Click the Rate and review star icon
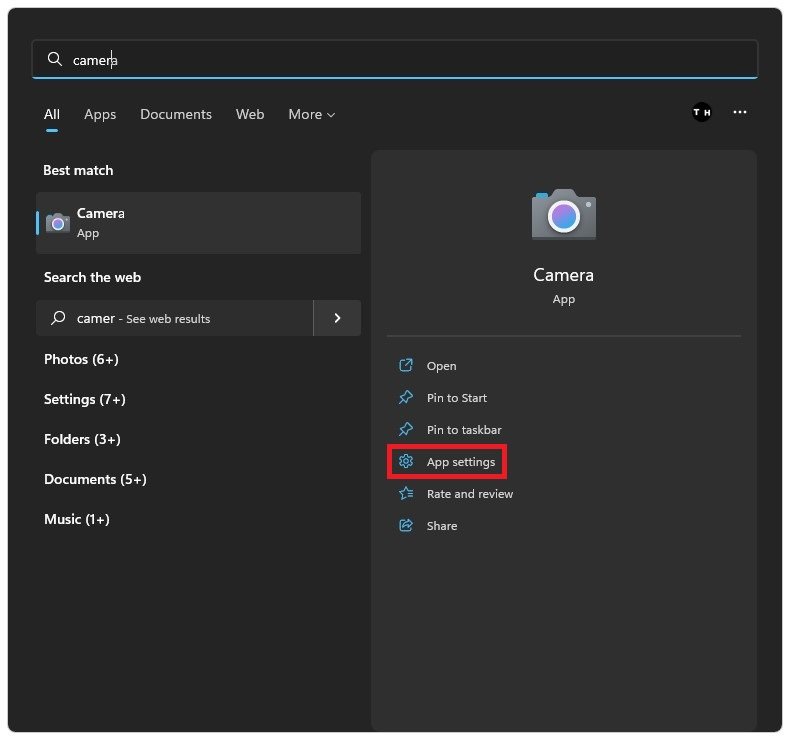Viewport: 789px width, 736px height. pyautogui.click(x=406, y=494)
